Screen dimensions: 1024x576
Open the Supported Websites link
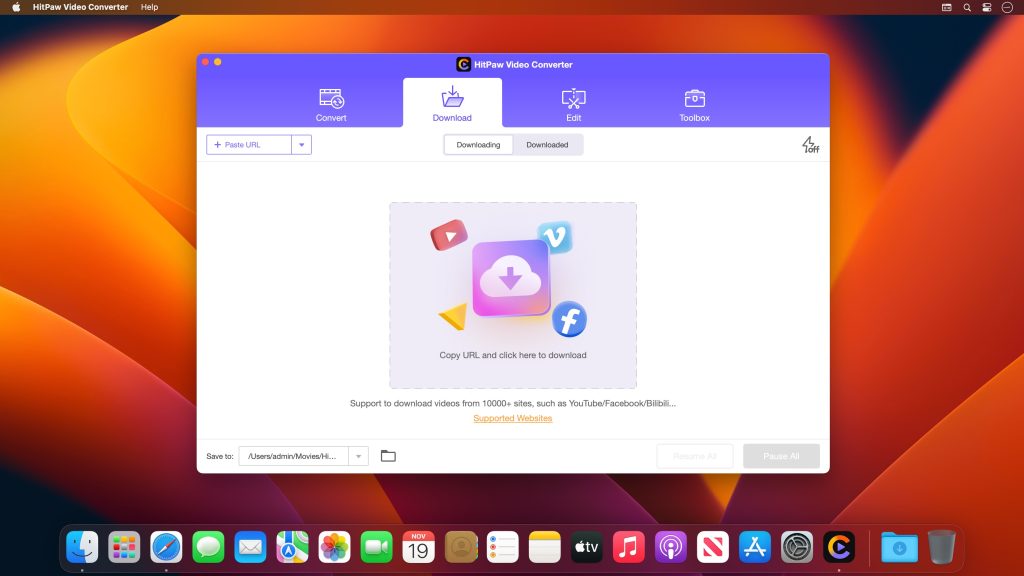[x=512, y=418]
